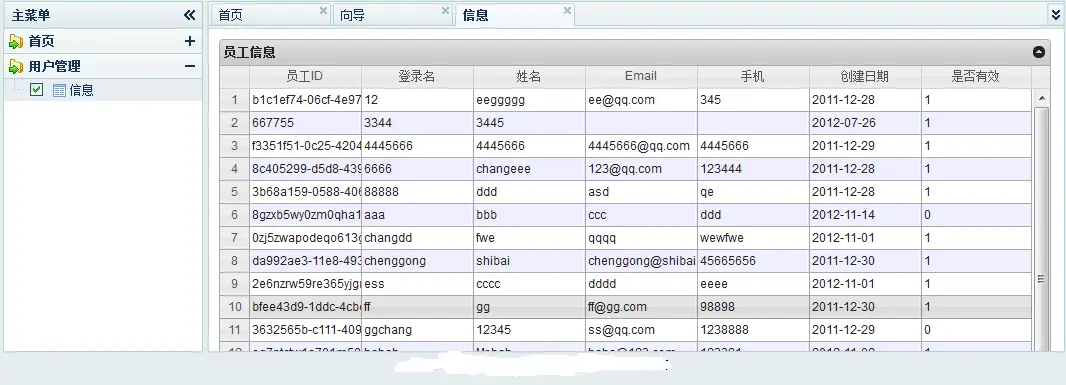Screen dimensions: 1066x385
Task: Click the name cell fwe
Action: (529, 238)
